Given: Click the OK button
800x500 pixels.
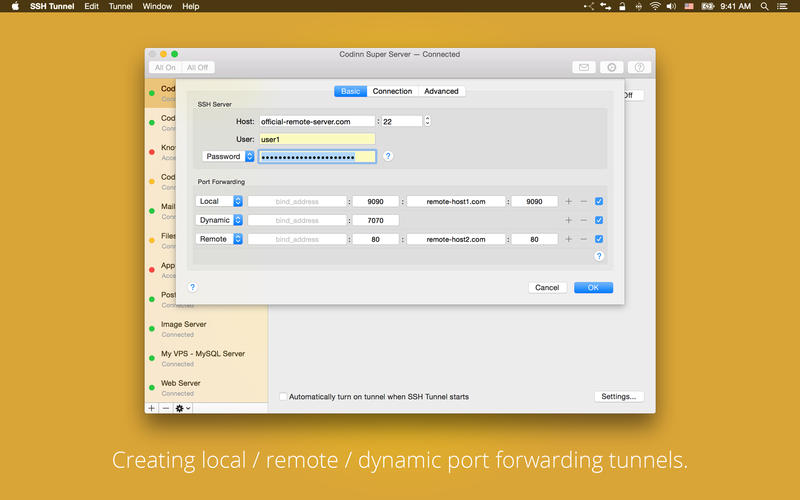Looking at the screenshot, I should [593, 288].
